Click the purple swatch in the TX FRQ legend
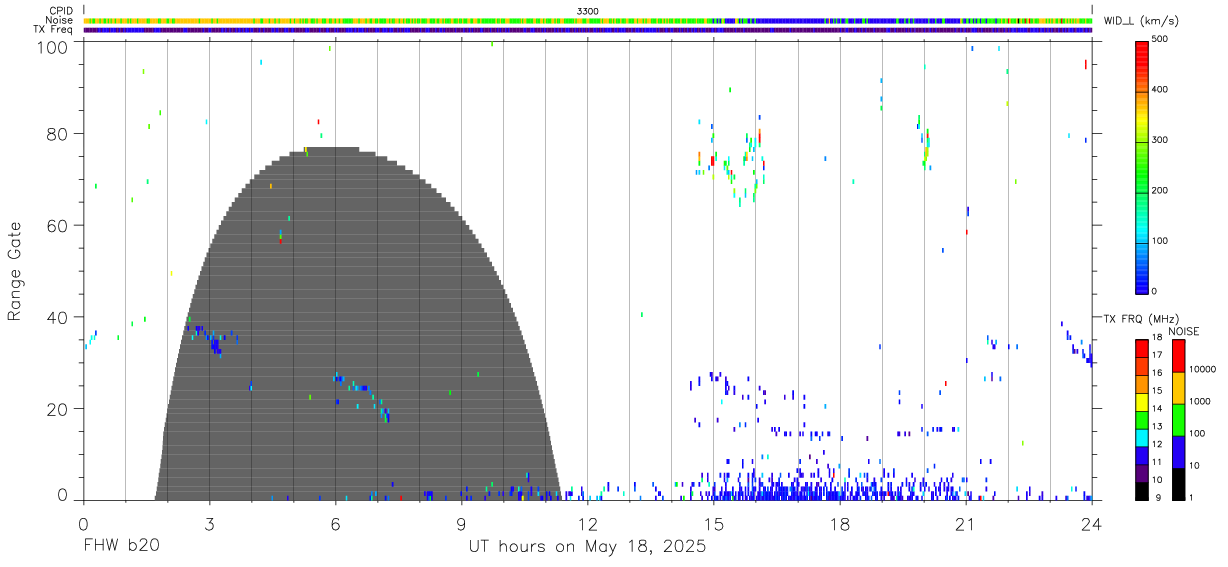The width and height of the screenshot is (1228, 567). click(1142, 472)
